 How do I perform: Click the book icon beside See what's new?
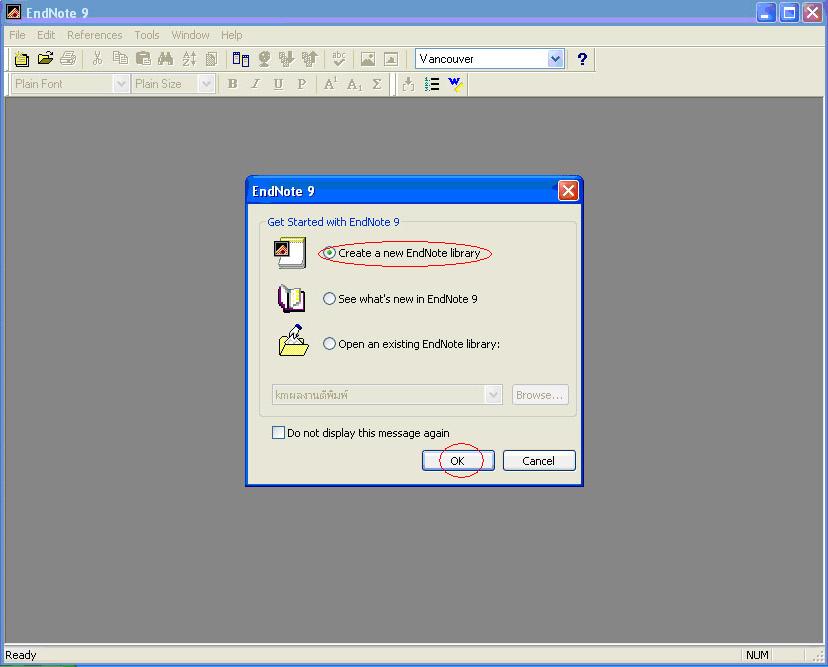click(x=291, y=298)
